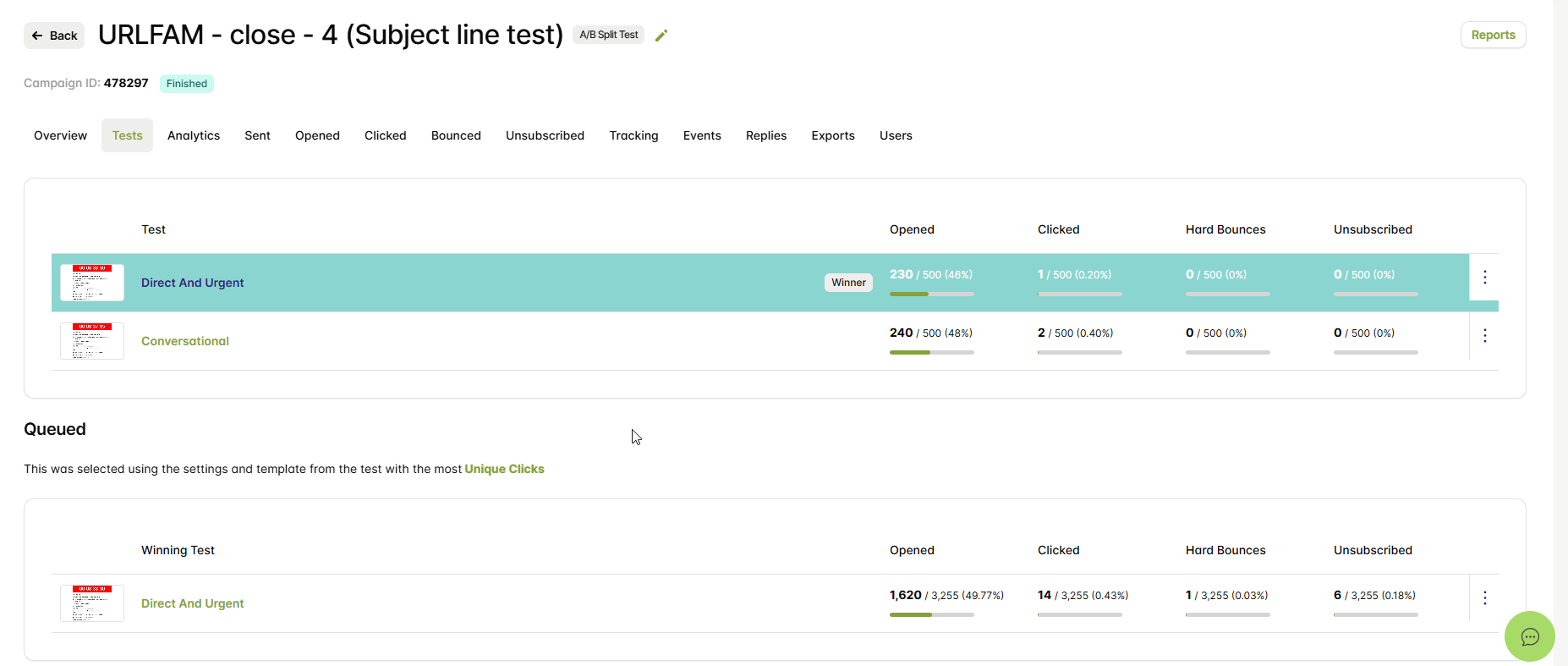Select the Tests tab
Image resolution: width=1568 pixels, height=666 pixels.
(x=127, y=135)
